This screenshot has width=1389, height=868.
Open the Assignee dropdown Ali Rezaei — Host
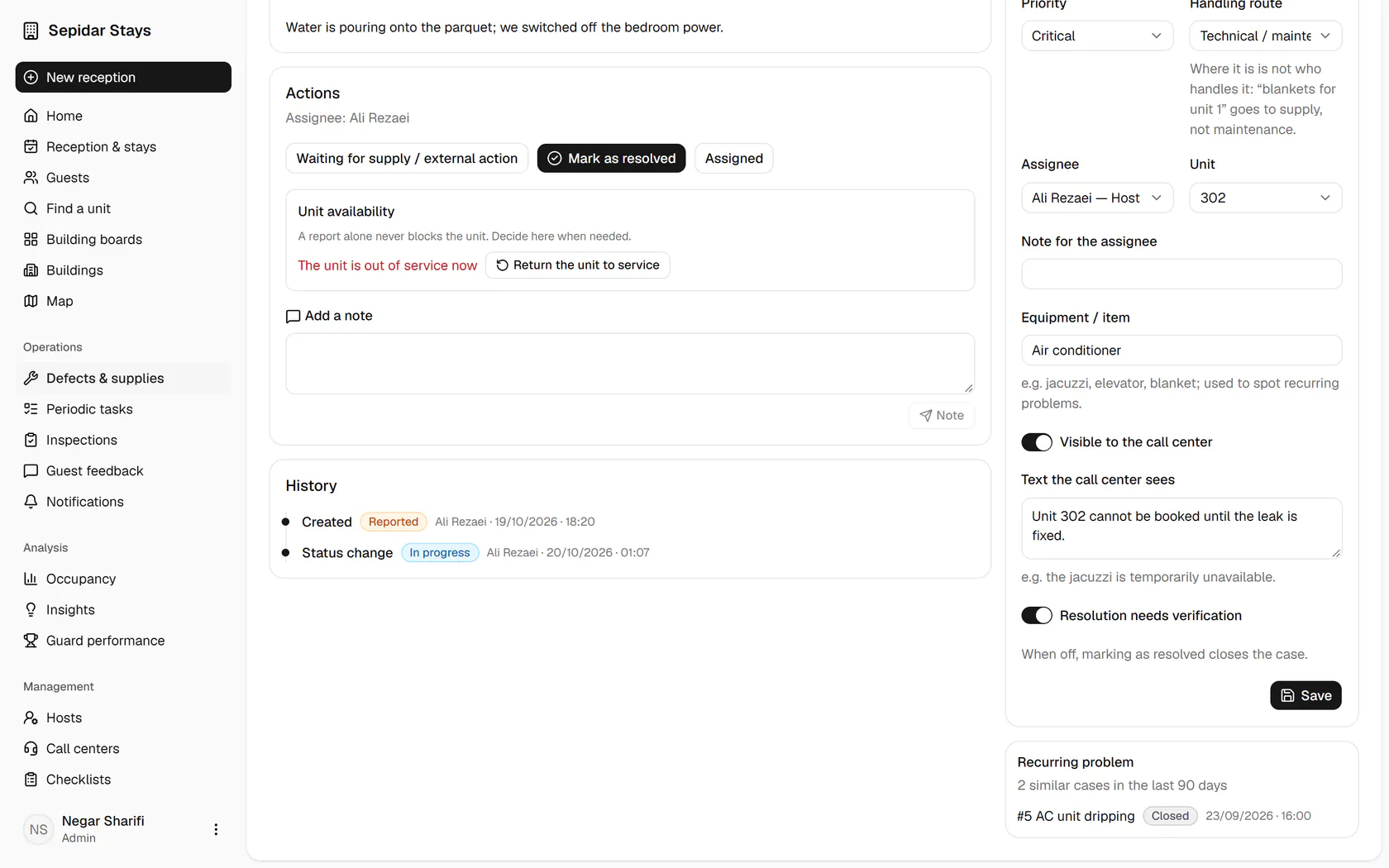(x=1097, y=198)
